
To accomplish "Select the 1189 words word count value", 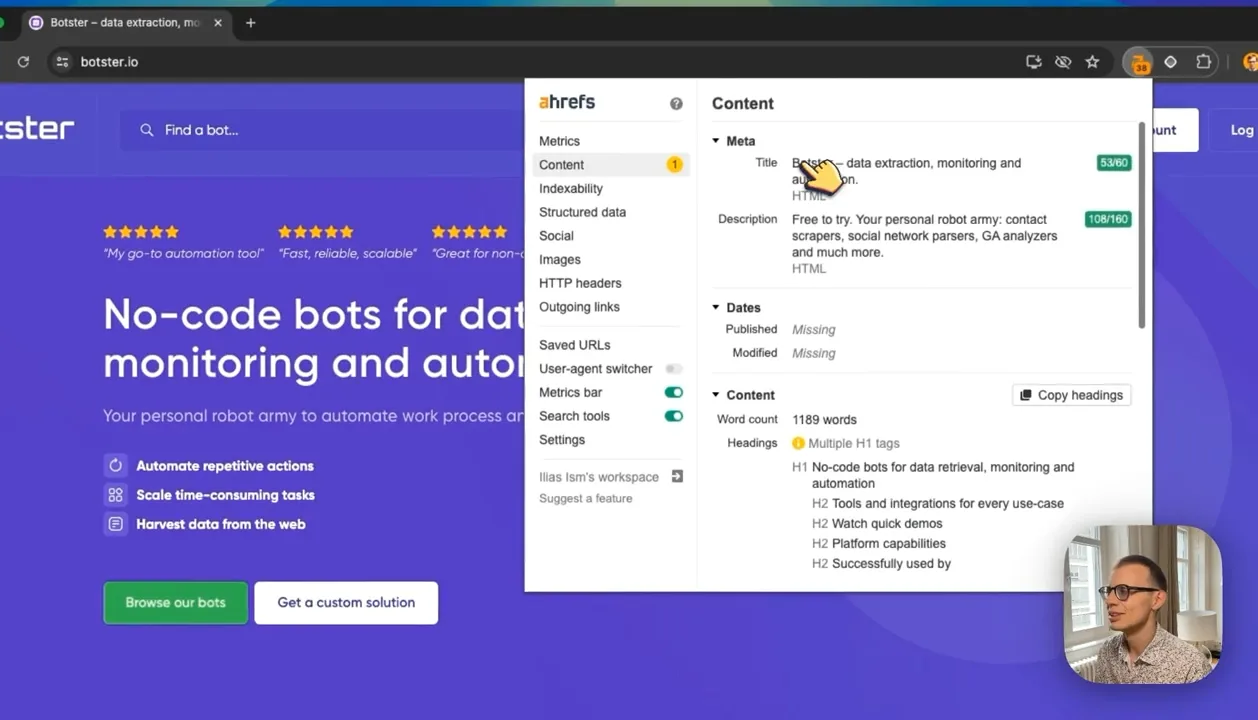I will pos(824,420).
